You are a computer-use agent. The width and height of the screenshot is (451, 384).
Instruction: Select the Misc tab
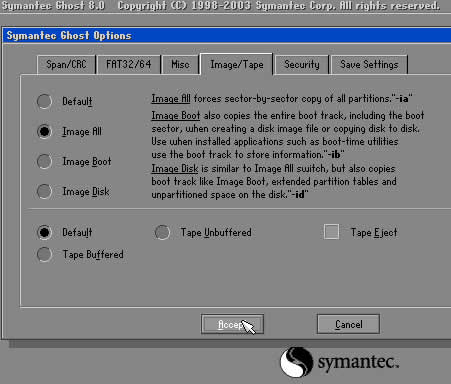coord(180,64)
